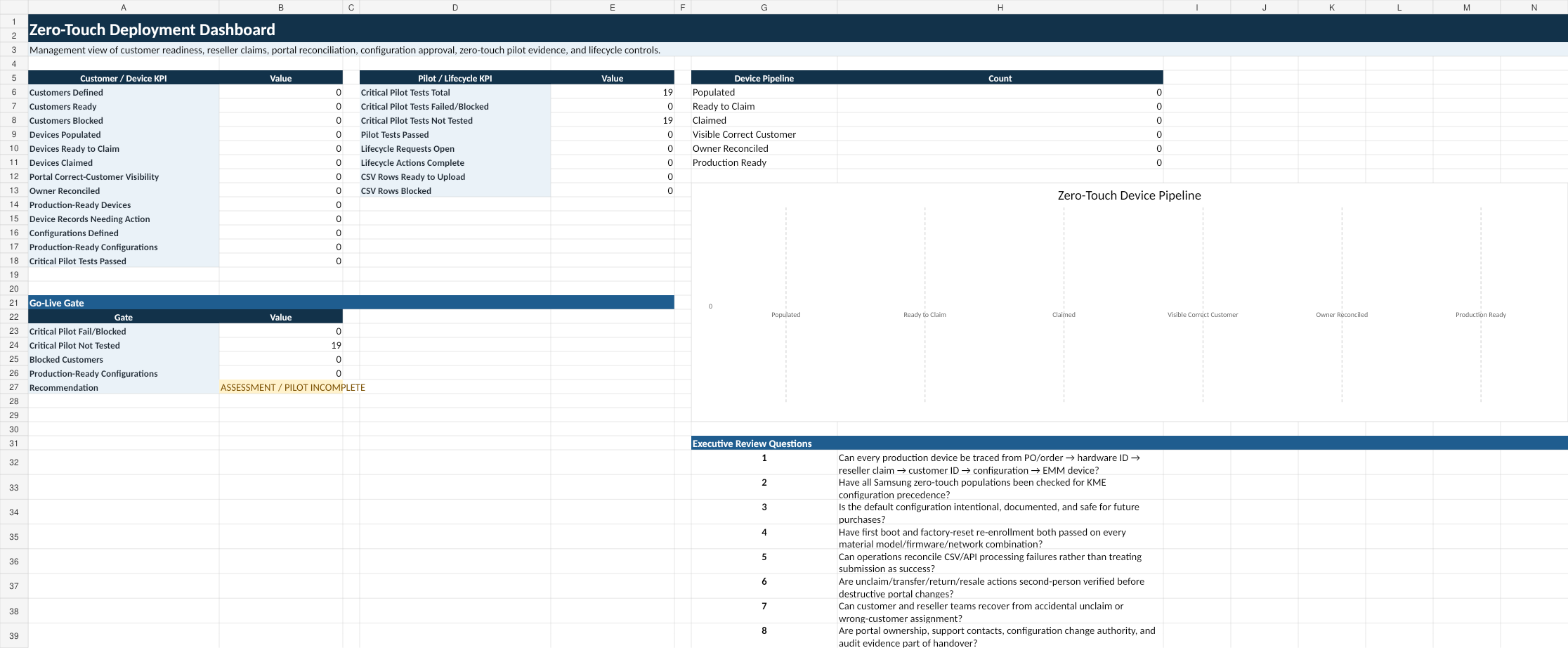
Task: Click the Devices Claimed KPI label
Action: [x=61, y=162]
